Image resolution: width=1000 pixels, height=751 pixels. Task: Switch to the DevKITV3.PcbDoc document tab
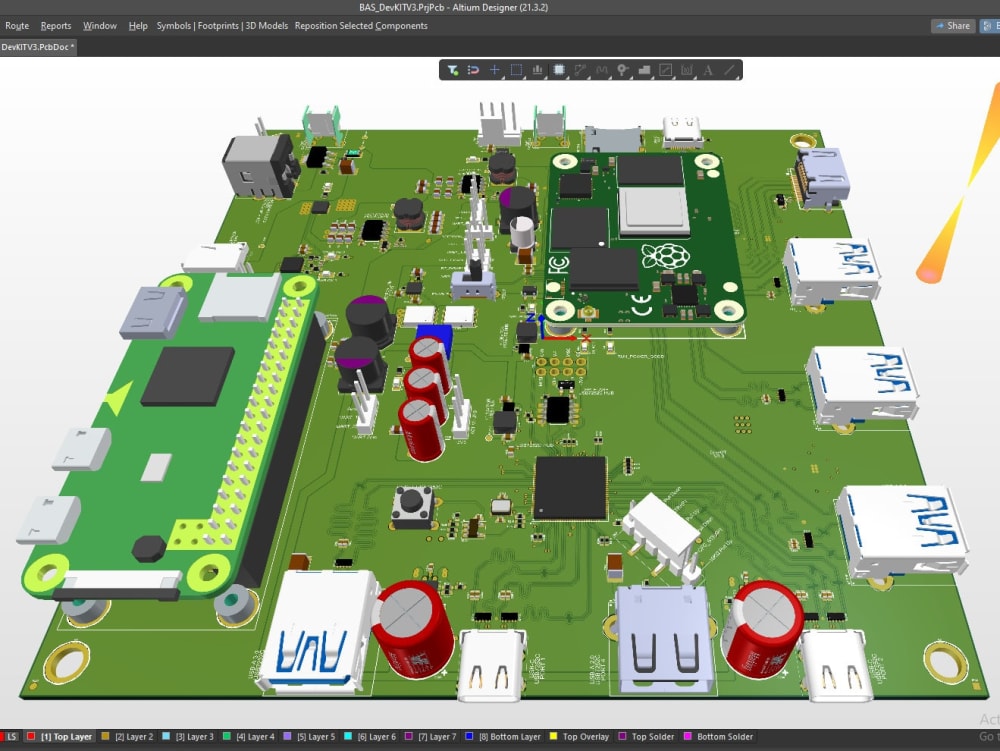(38, 47)
